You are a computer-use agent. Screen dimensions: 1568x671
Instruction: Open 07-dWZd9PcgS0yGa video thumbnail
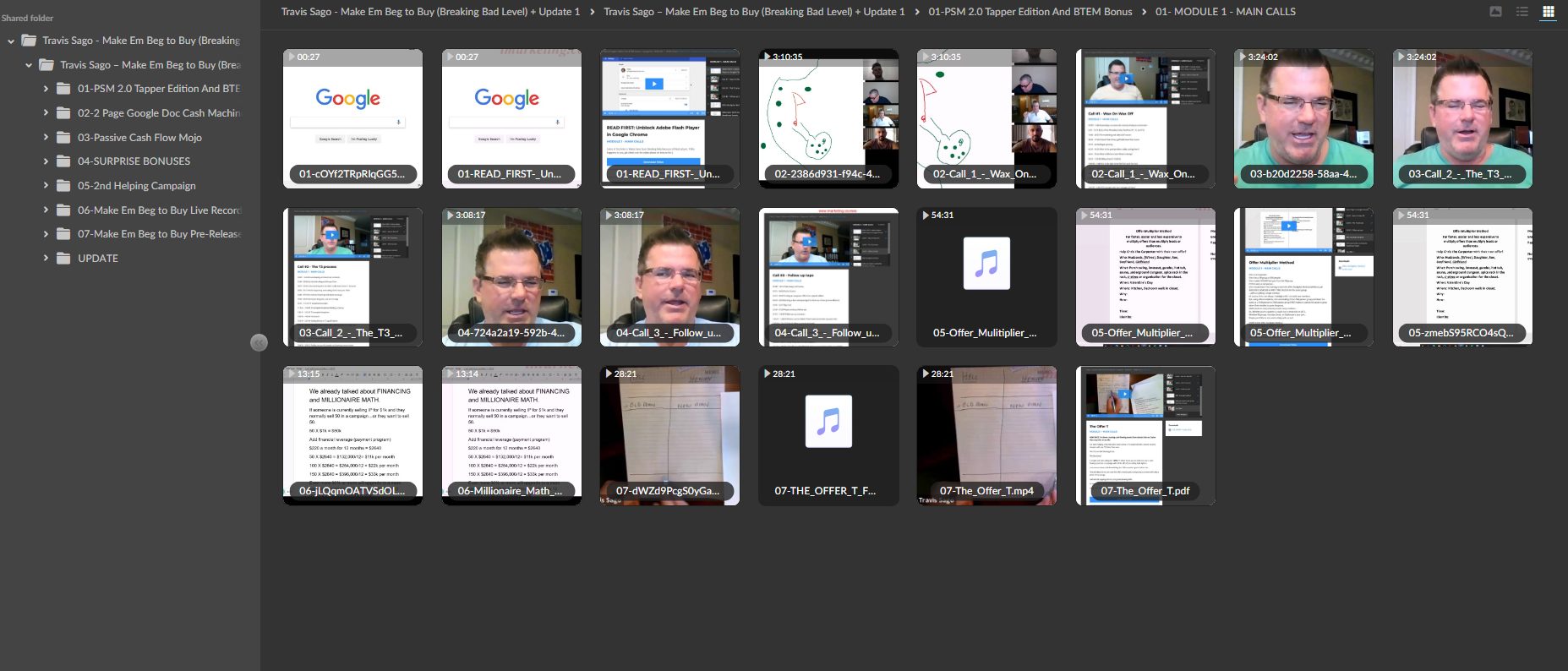click(x=669, y=435)
